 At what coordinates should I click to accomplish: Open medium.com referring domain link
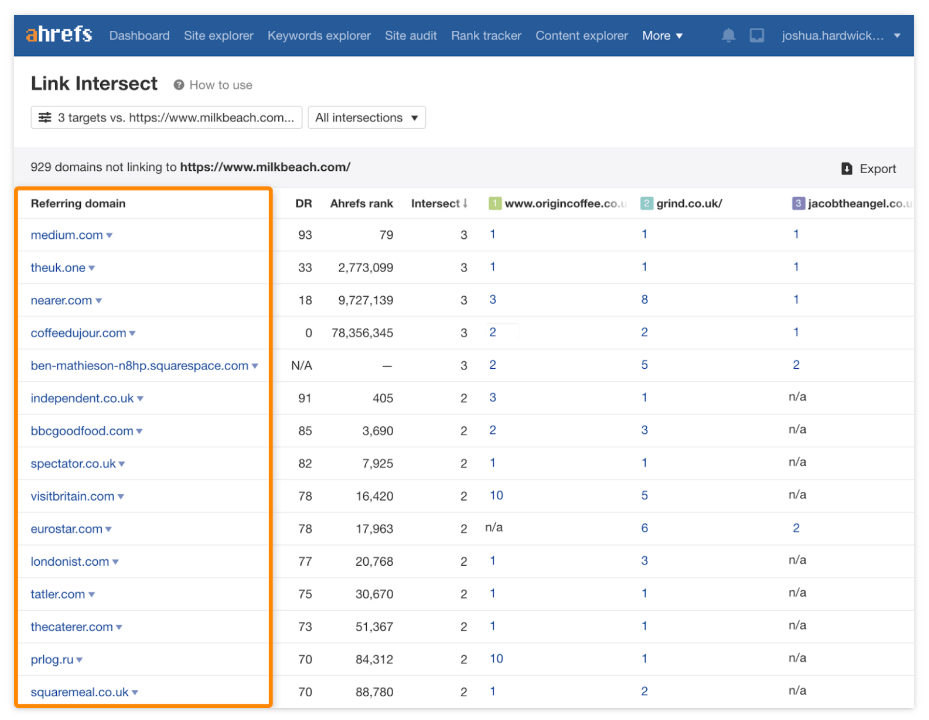66,235
